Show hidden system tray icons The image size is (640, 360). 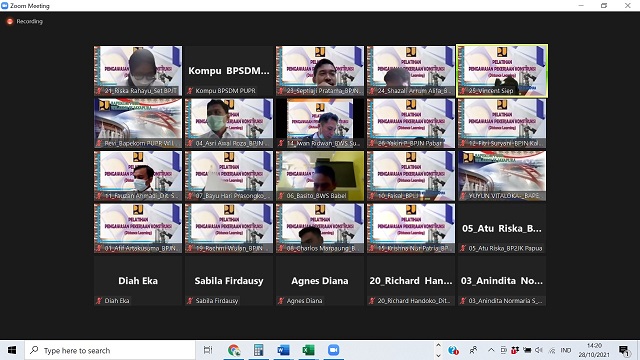pyautogui.click(x=491, y=350)
